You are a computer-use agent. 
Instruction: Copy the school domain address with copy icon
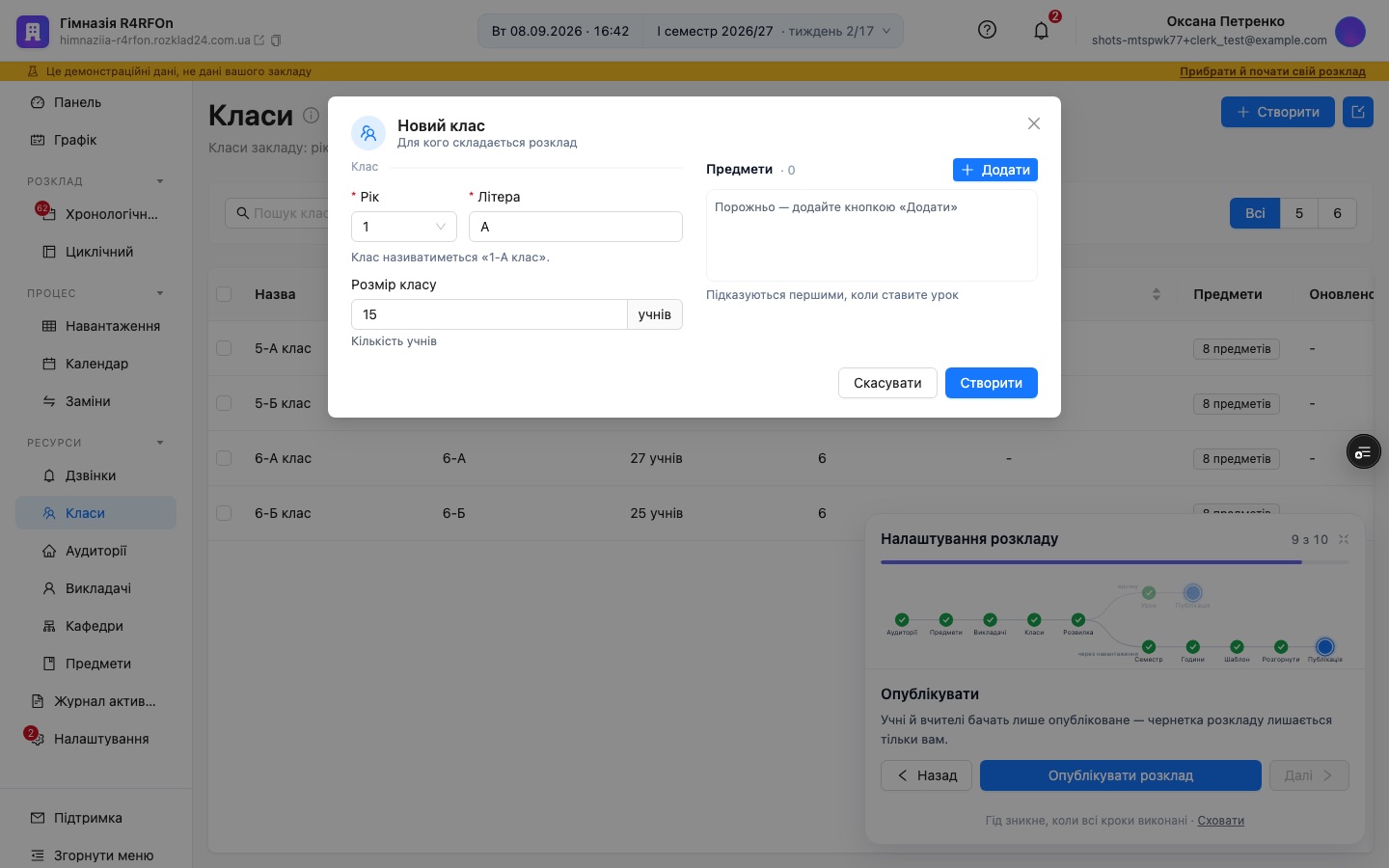(x=276, y=41)
